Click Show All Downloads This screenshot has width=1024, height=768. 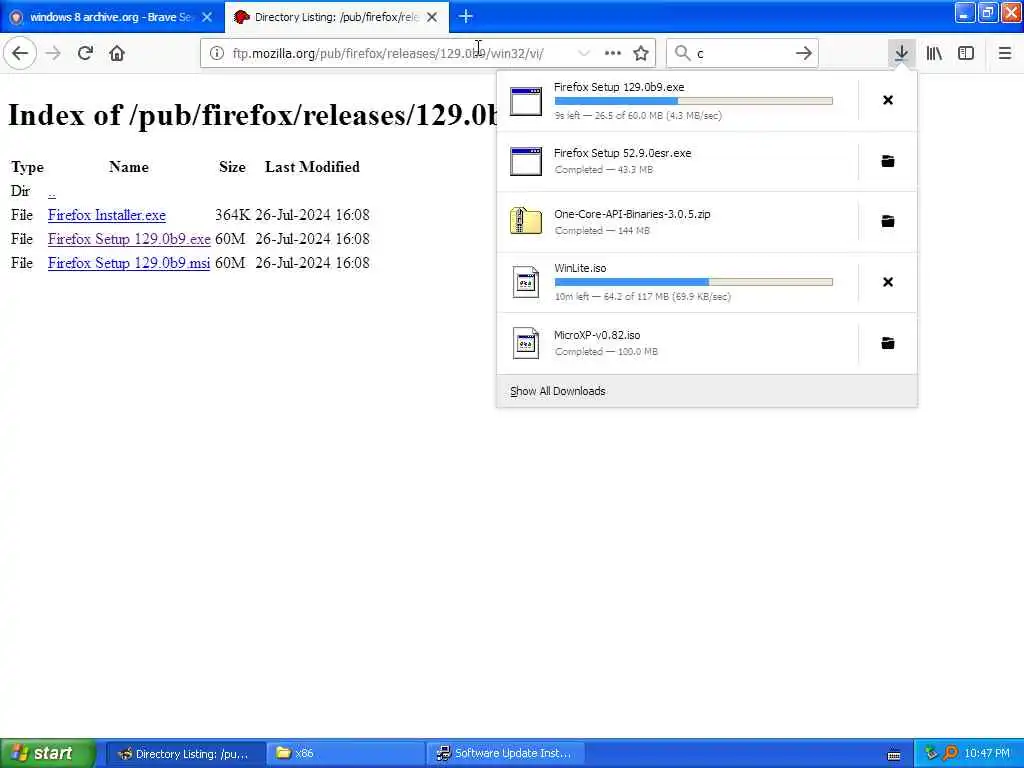[558, 391]
